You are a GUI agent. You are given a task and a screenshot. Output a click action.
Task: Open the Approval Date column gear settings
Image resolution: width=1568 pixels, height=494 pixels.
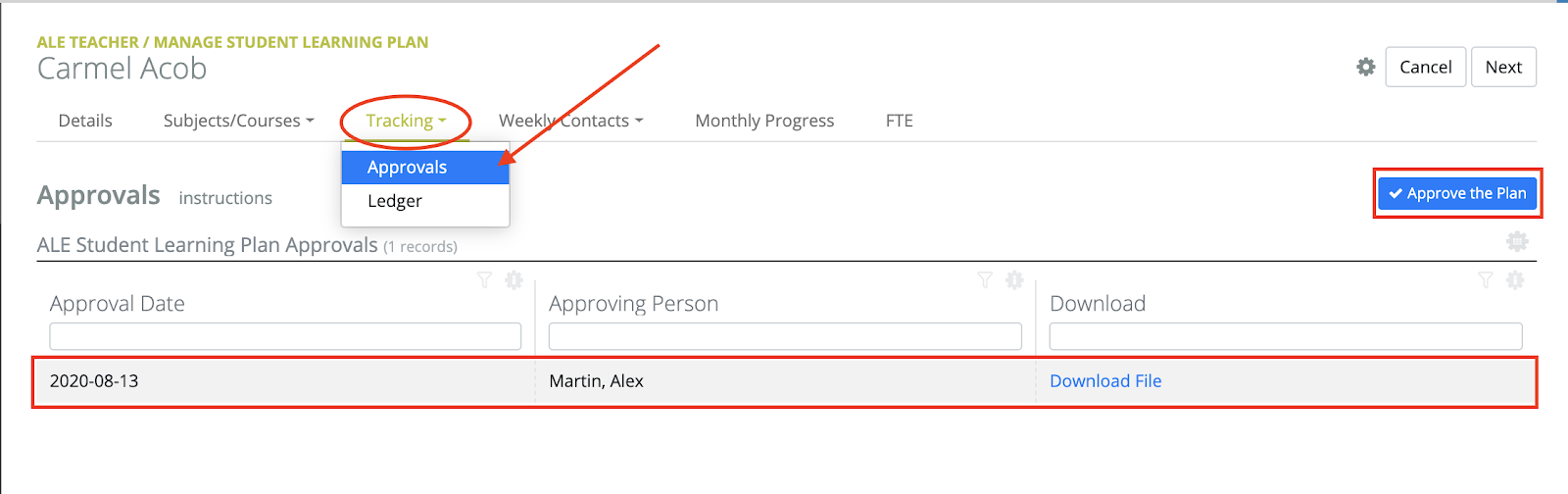[x=514, y=281]
